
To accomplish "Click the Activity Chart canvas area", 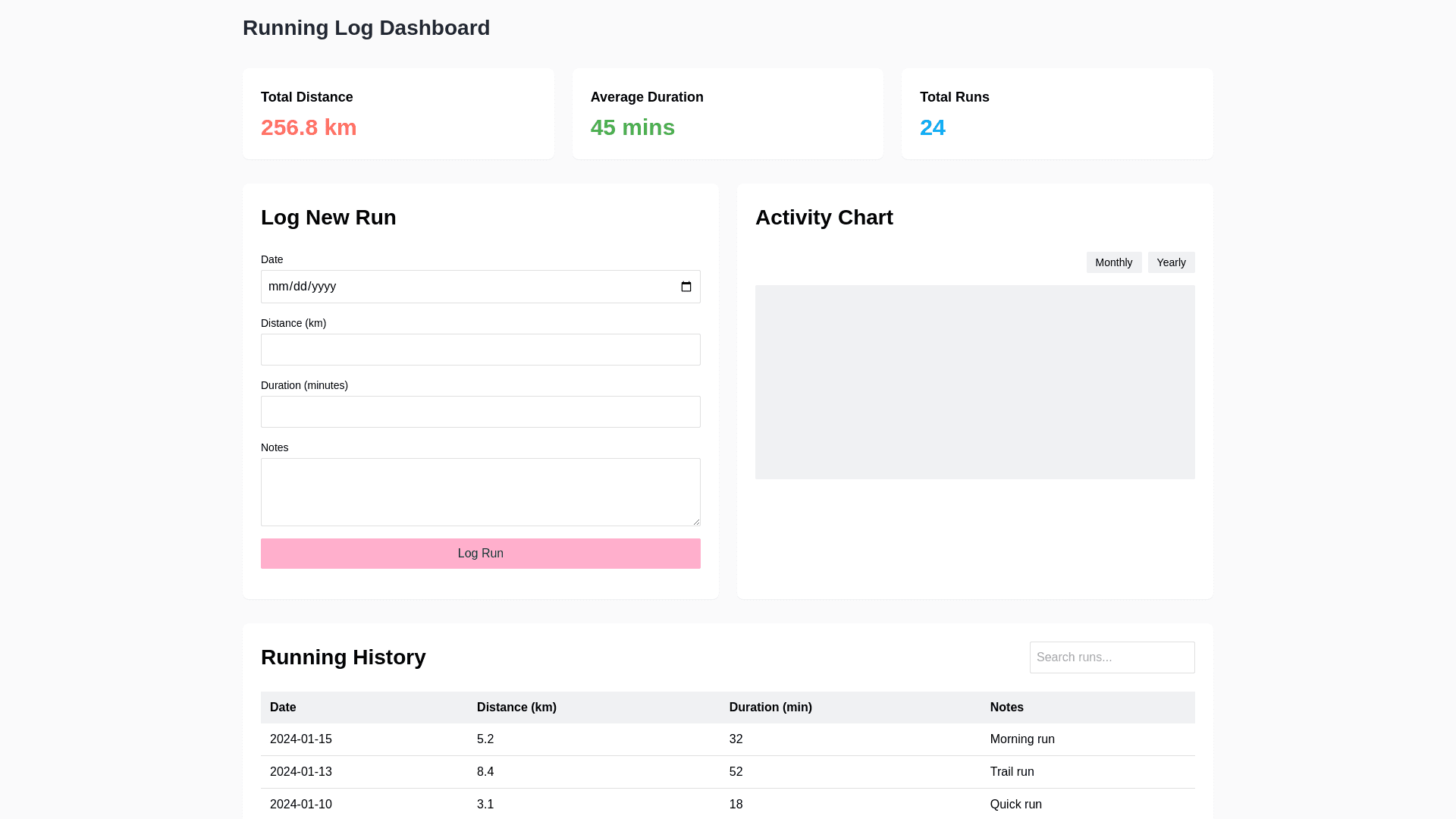I will coord(974,382).
